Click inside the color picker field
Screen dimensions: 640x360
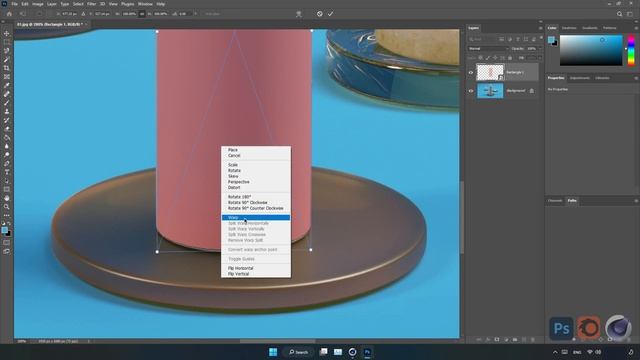tap(591, 50)
